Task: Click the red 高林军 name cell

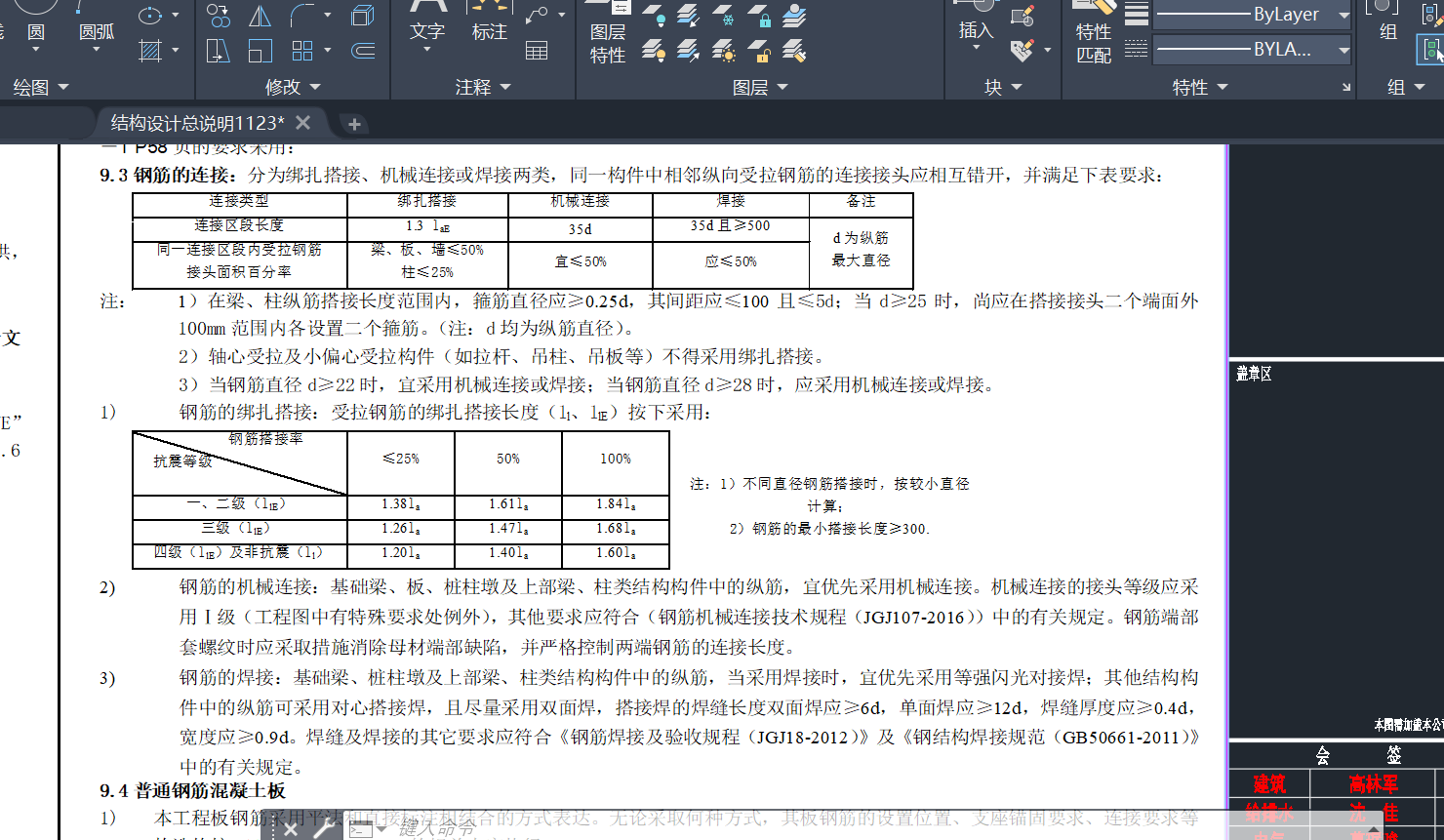Action: point(1373,784)
